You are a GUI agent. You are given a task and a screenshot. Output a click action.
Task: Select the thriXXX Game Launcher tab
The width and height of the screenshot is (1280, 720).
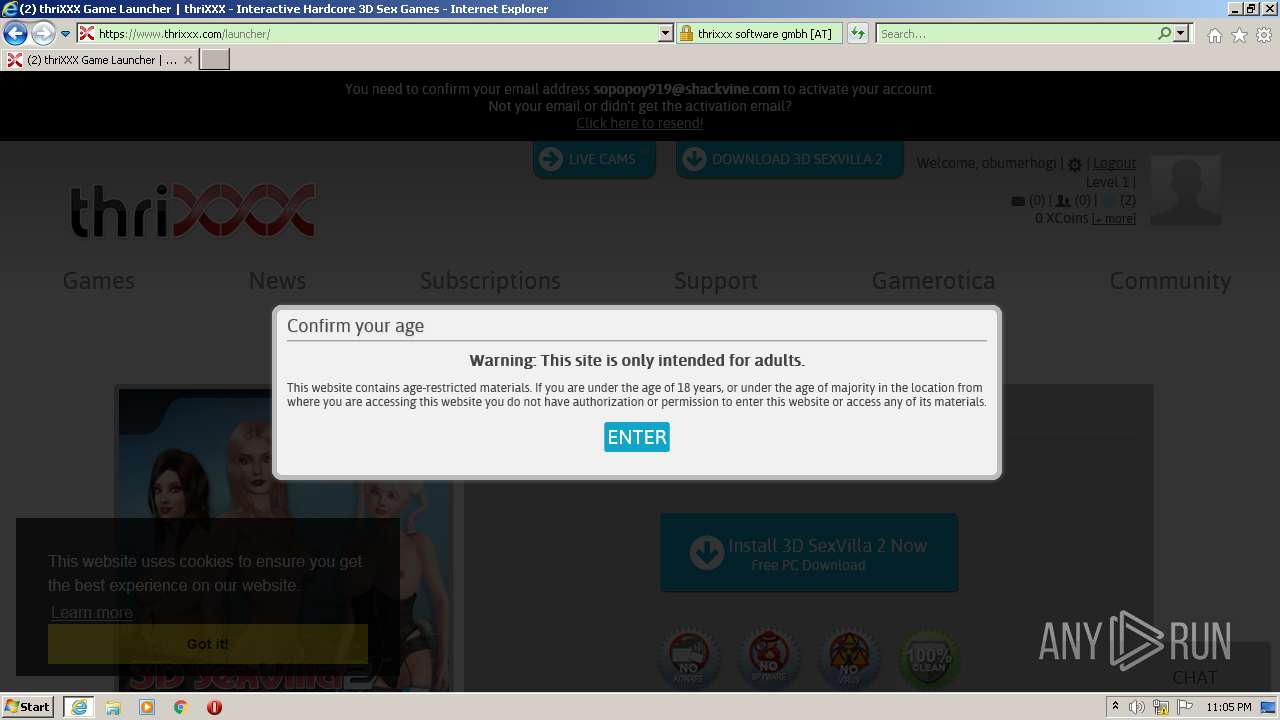100,60
